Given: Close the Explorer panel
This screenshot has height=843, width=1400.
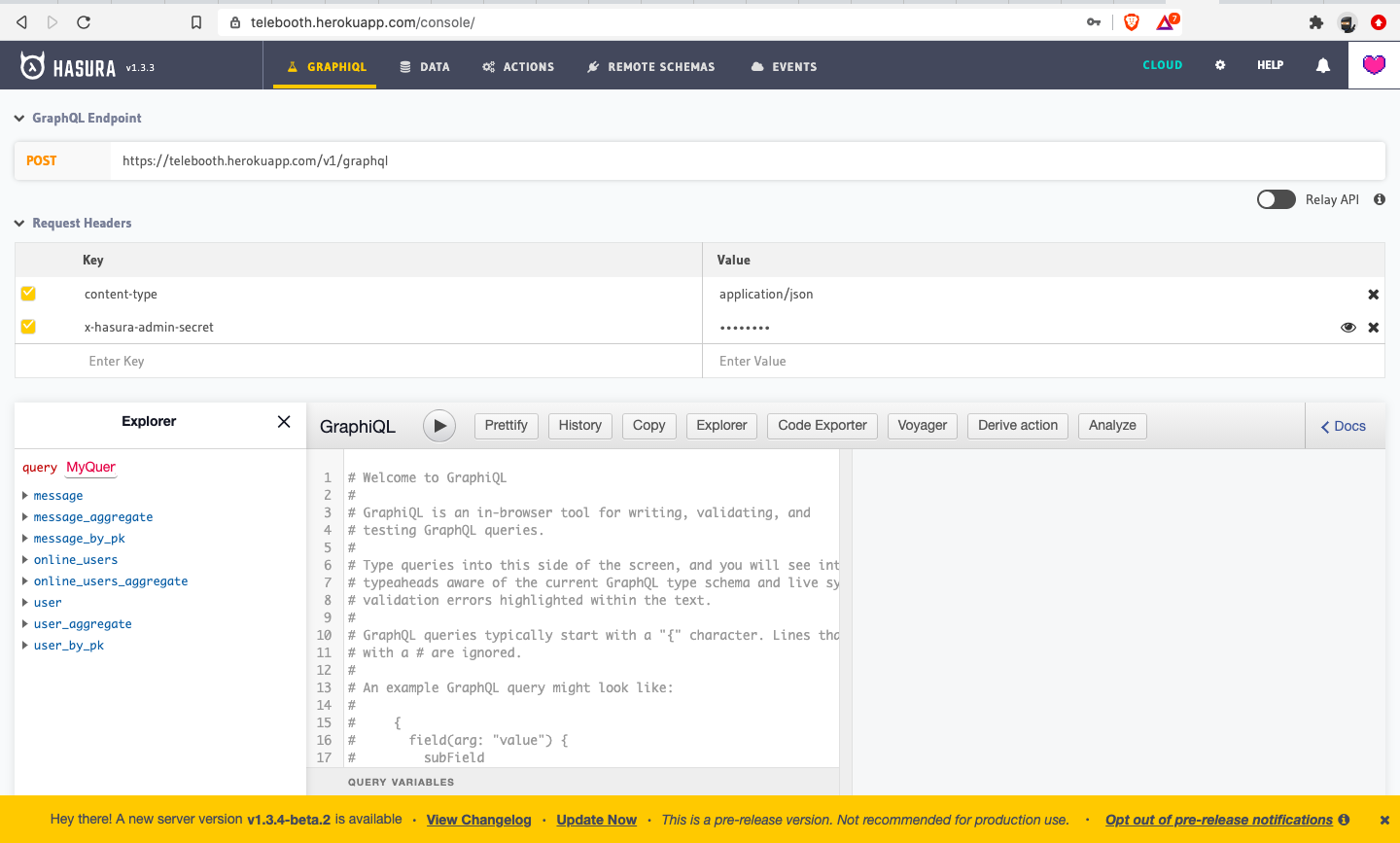Looking at the screenshot, I should tap(284, 421).
